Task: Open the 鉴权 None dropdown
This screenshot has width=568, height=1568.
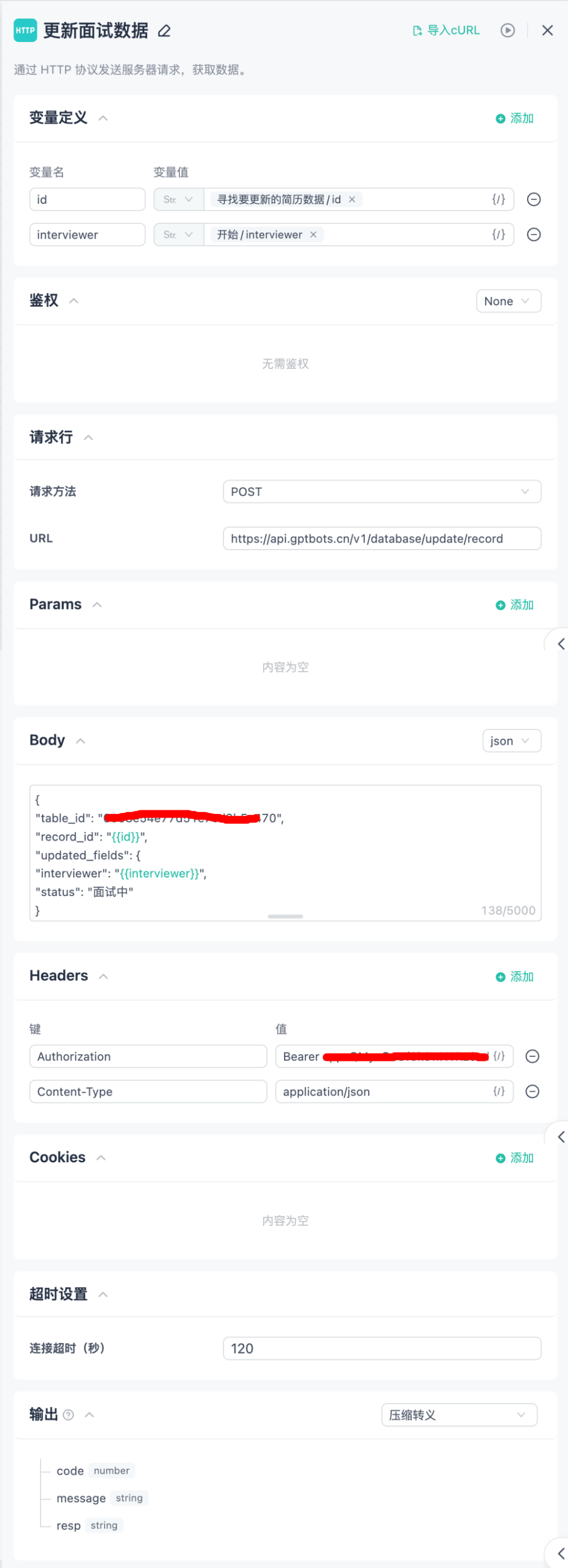Action: 508,301
